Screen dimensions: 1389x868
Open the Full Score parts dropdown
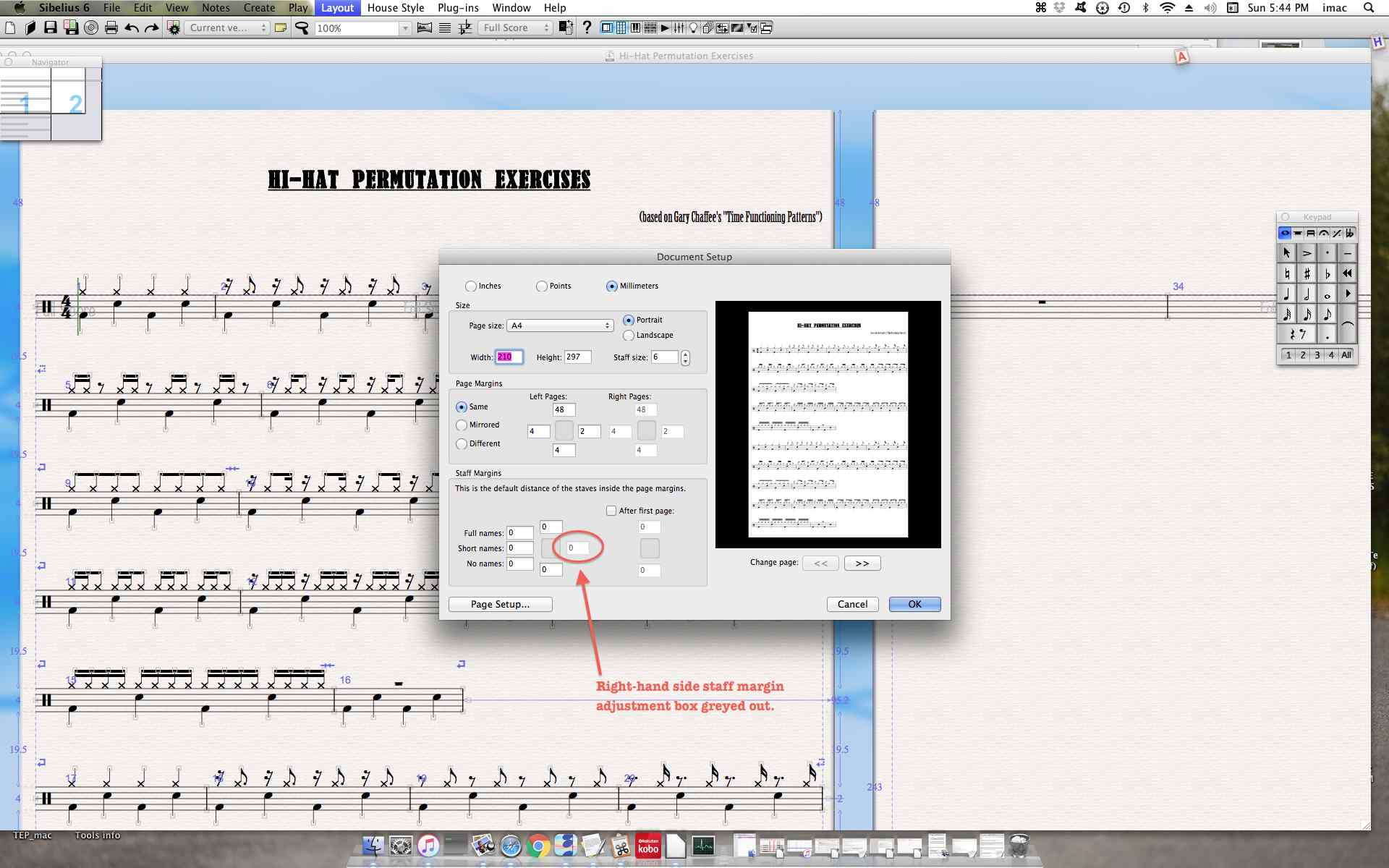coord(515,27)
